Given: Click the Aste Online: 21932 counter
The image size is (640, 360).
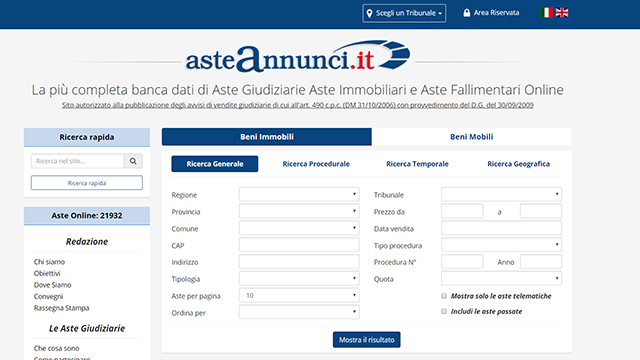Looking at the screenshot, I should point(87,216).
